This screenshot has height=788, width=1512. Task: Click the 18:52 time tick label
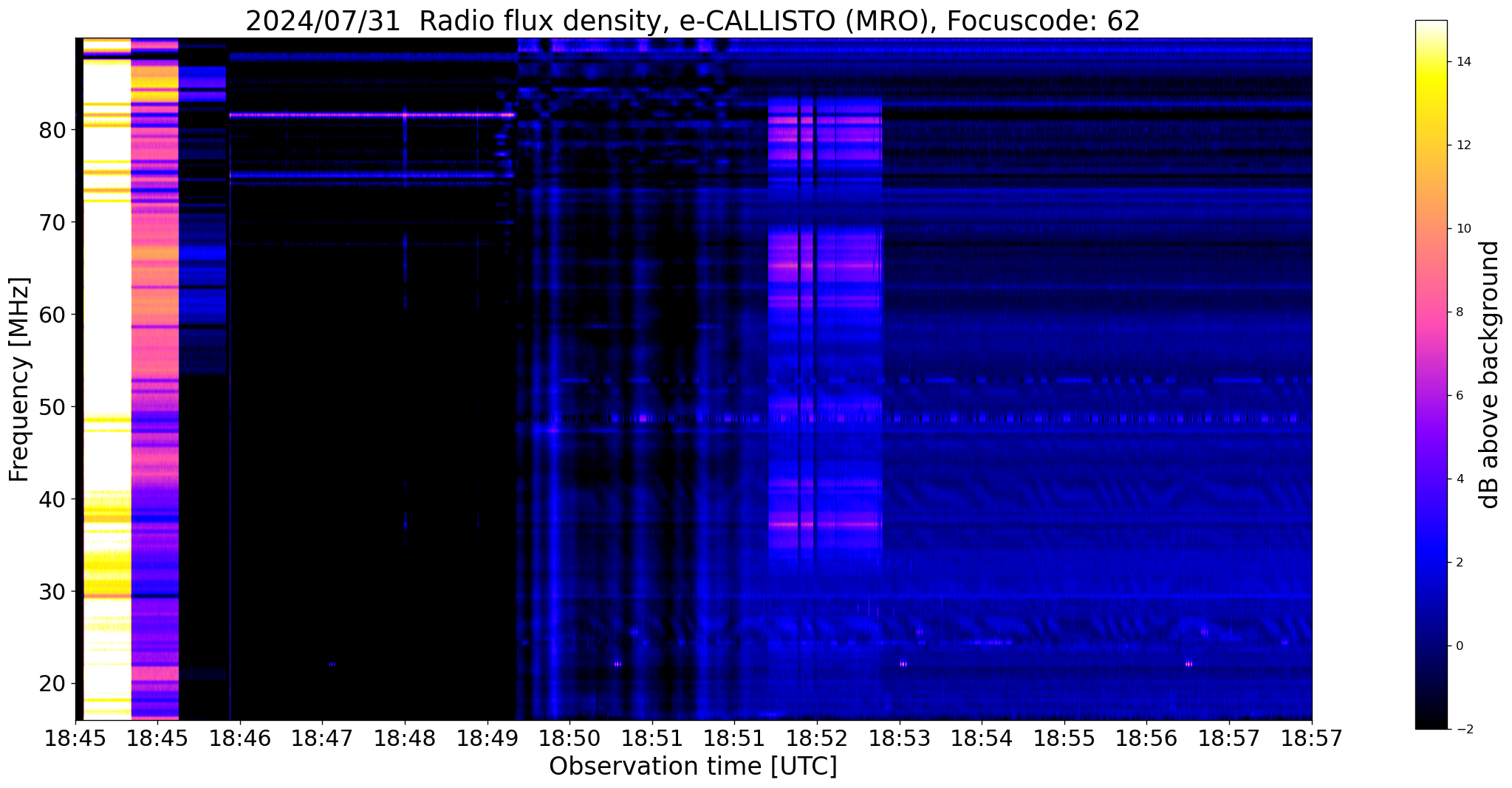[x=816, y=738]
